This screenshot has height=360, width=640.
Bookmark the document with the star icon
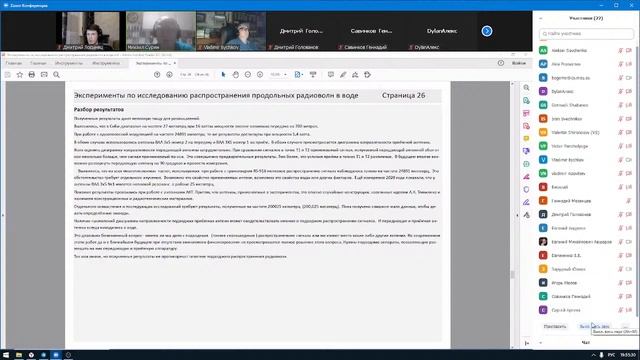point(20,75)
